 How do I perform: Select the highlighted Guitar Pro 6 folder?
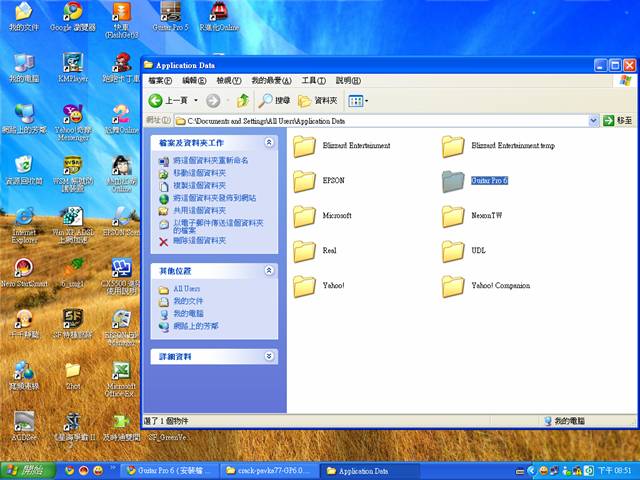(x=475, y=181)
